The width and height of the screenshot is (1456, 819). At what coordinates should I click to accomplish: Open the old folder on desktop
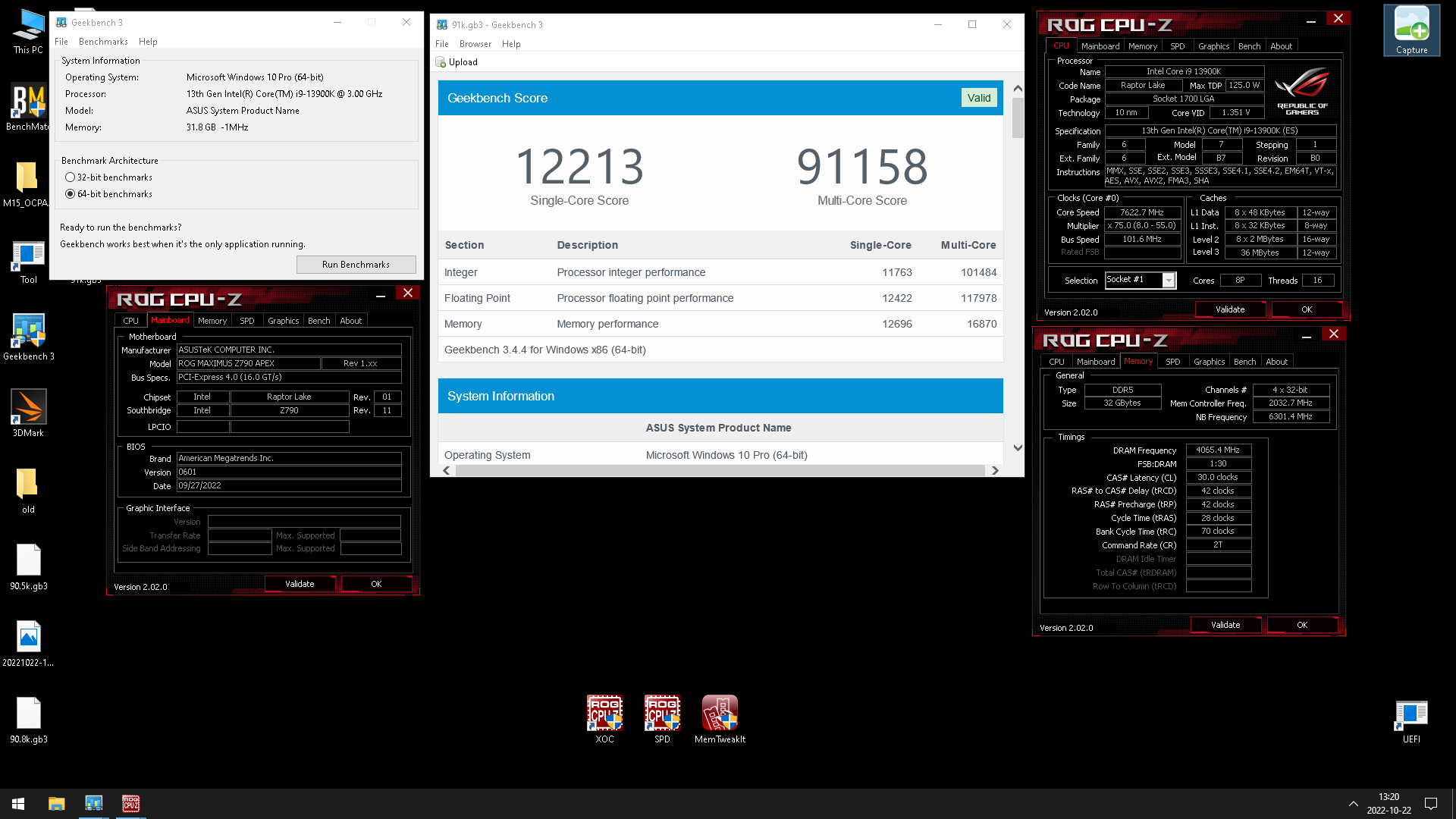[28, 490]
